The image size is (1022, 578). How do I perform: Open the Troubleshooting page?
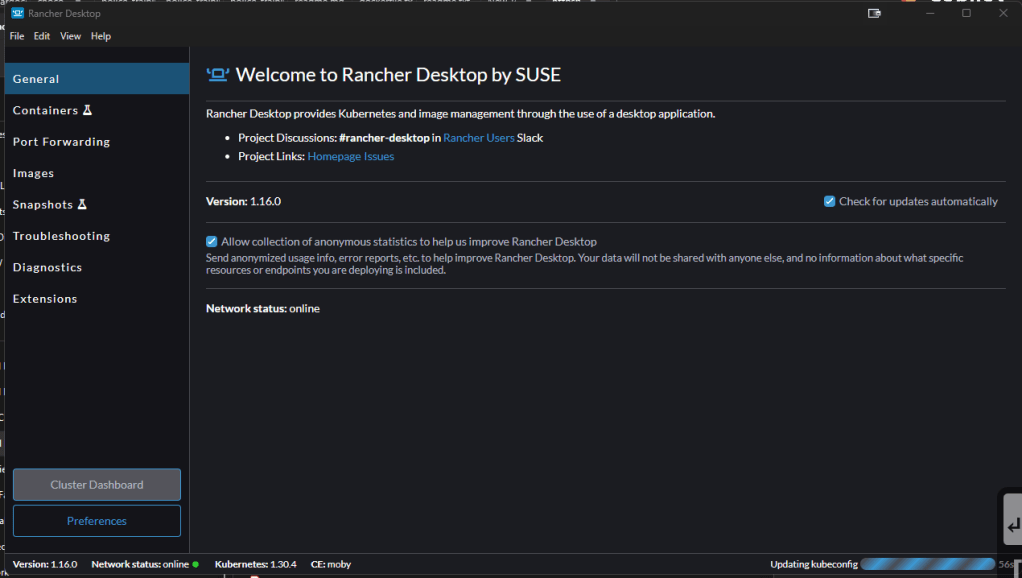(x=97, y=235)
